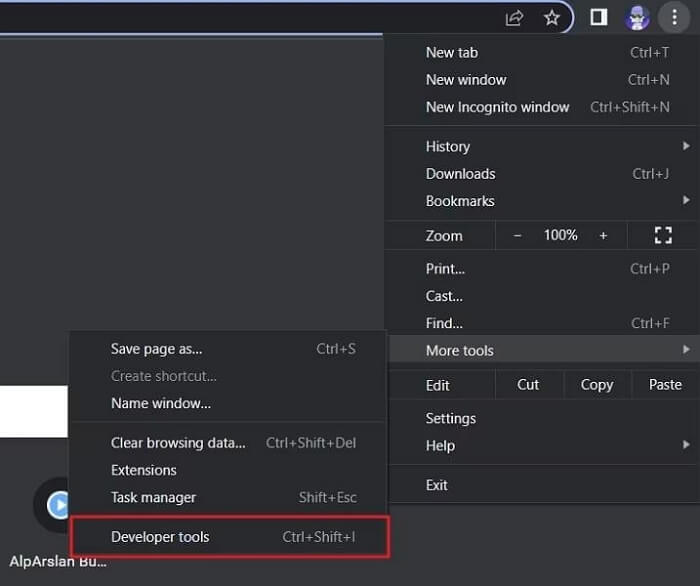Open Clear browsing data... entry
Screen dimensions: 700x586
coord(229,443)
